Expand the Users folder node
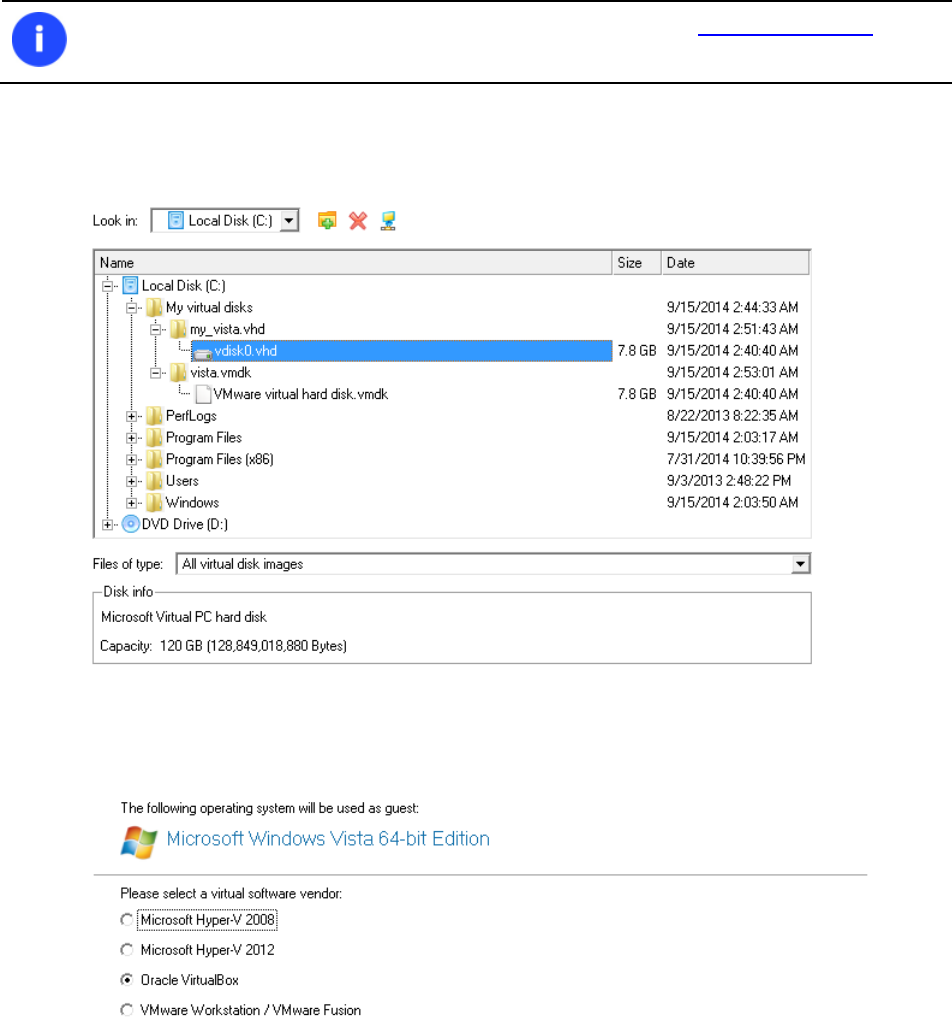 point(131,482)
